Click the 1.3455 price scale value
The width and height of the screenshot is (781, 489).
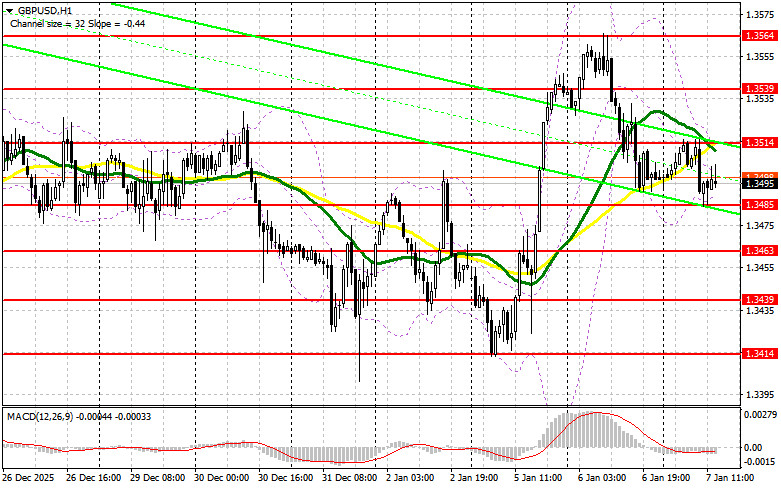tap(760, 268)
